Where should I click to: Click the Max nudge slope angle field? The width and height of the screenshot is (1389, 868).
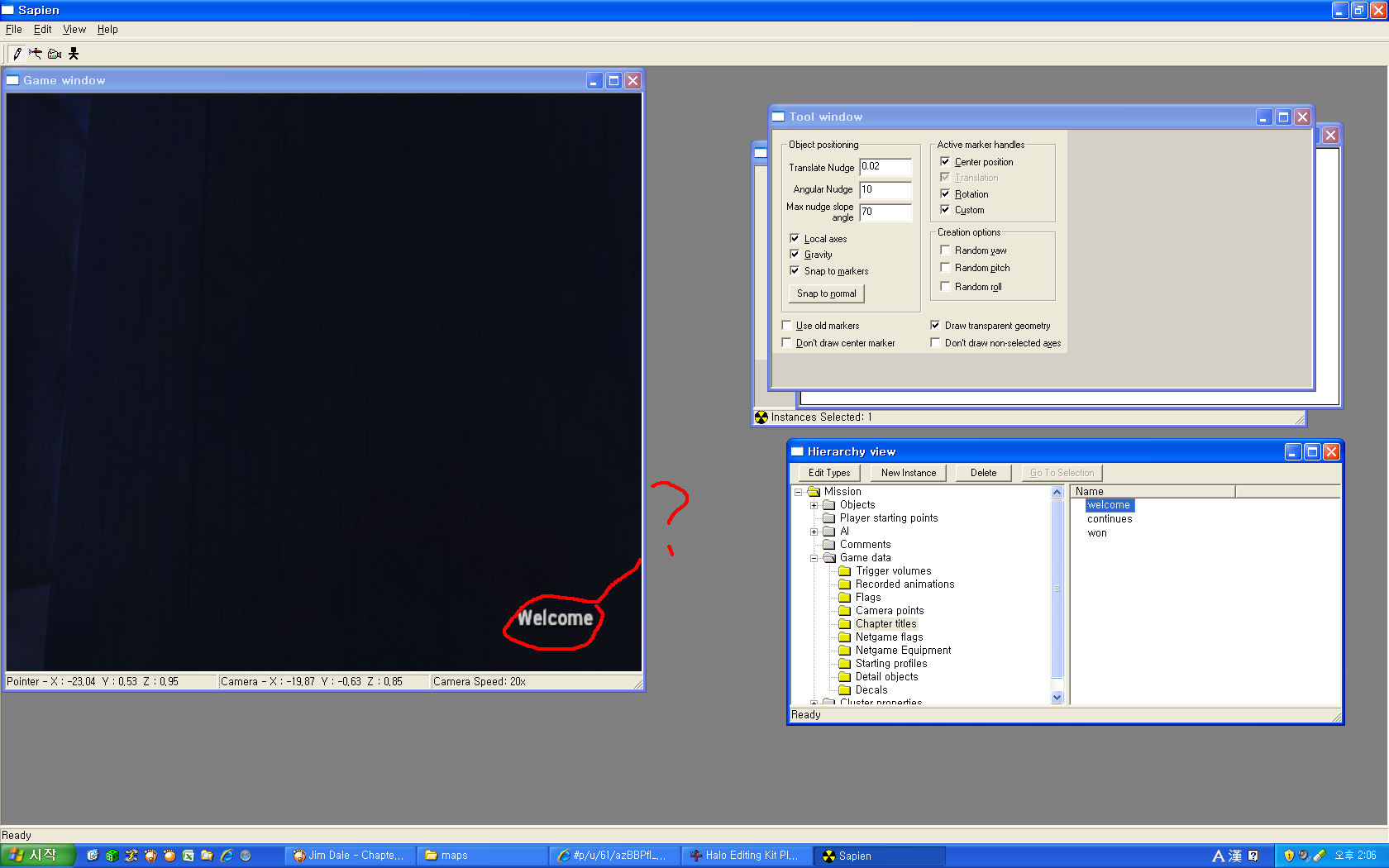tap(885, 212)
